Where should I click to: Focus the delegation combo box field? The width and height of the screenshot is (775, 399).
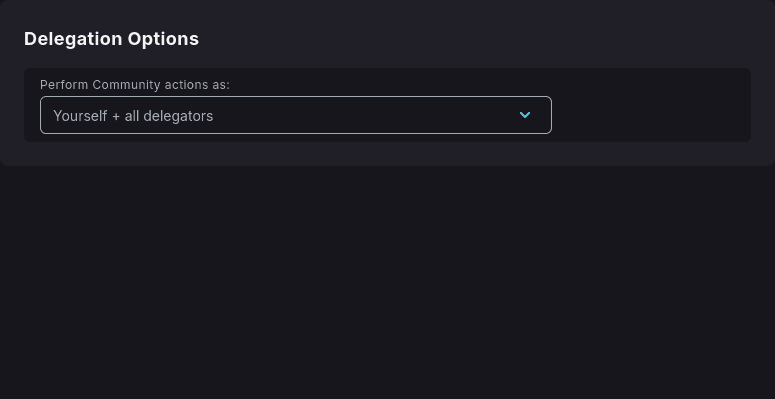coord(296,115)
